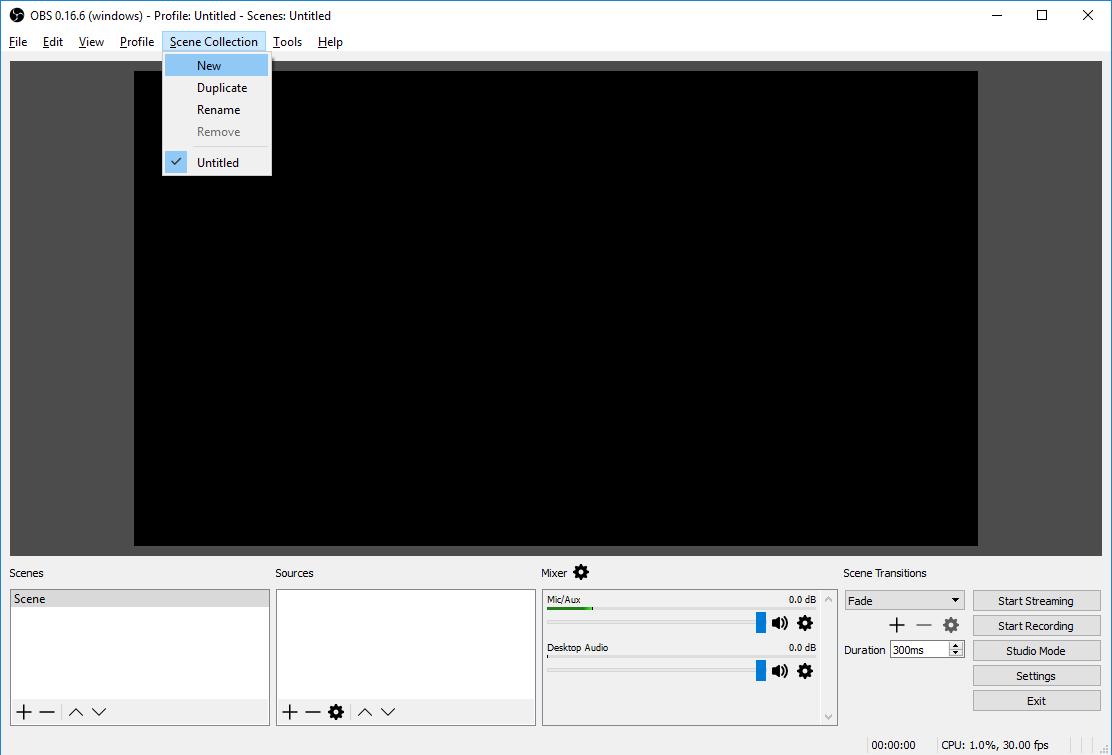Open Mixer settings gear icon
This screenshot has width=1112, height=755.
pyautogui.click(x=581, y=572)
